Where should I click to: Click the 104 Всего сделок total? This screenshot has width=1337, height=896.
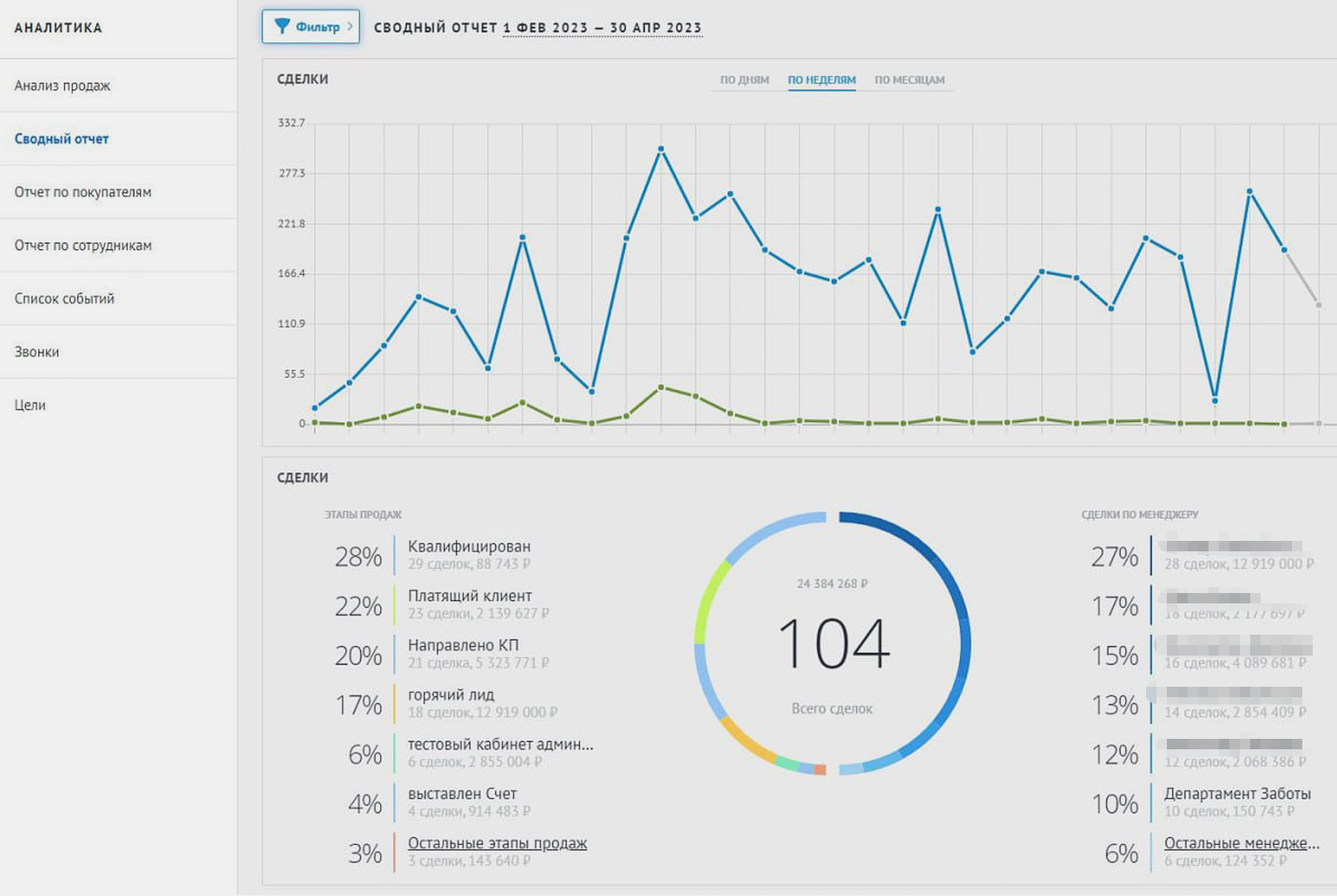tap(833, 643)
